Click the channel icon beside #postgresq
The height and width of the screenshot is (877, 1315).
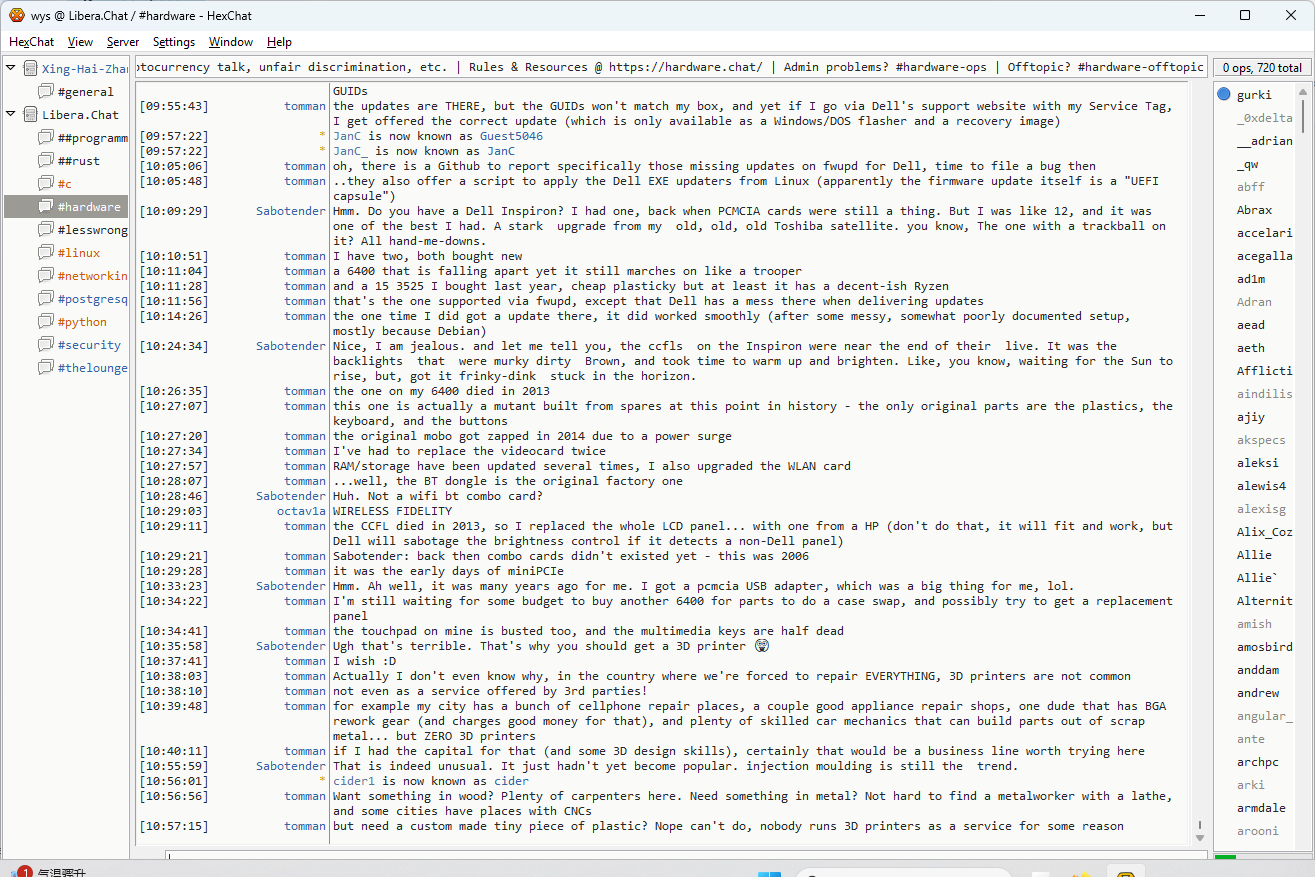[x=45, y=299]
